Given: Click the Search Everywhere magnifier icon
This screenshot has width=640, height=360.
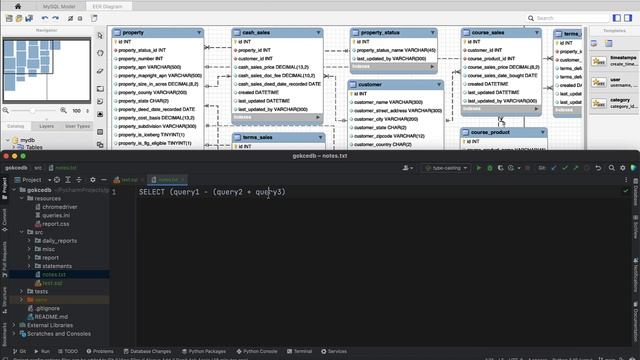Looking at the screenshot, I should click(611, 168).
